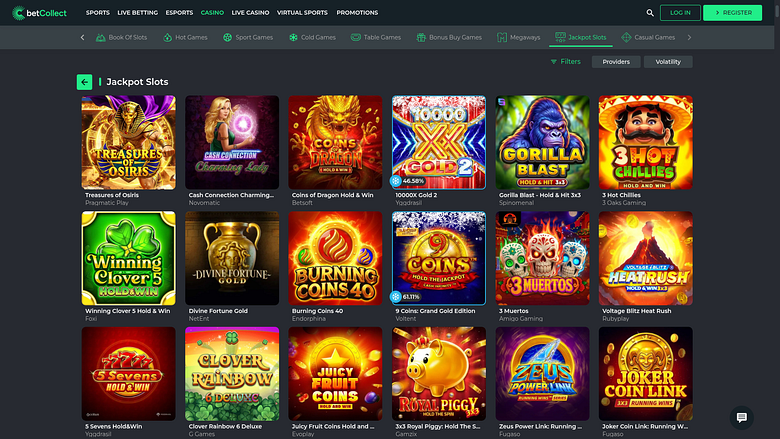Image resolution: width=780 pixels, height=439 pixels.
Task: Launch Burning Coins 40 game
Action: (335, 258)
